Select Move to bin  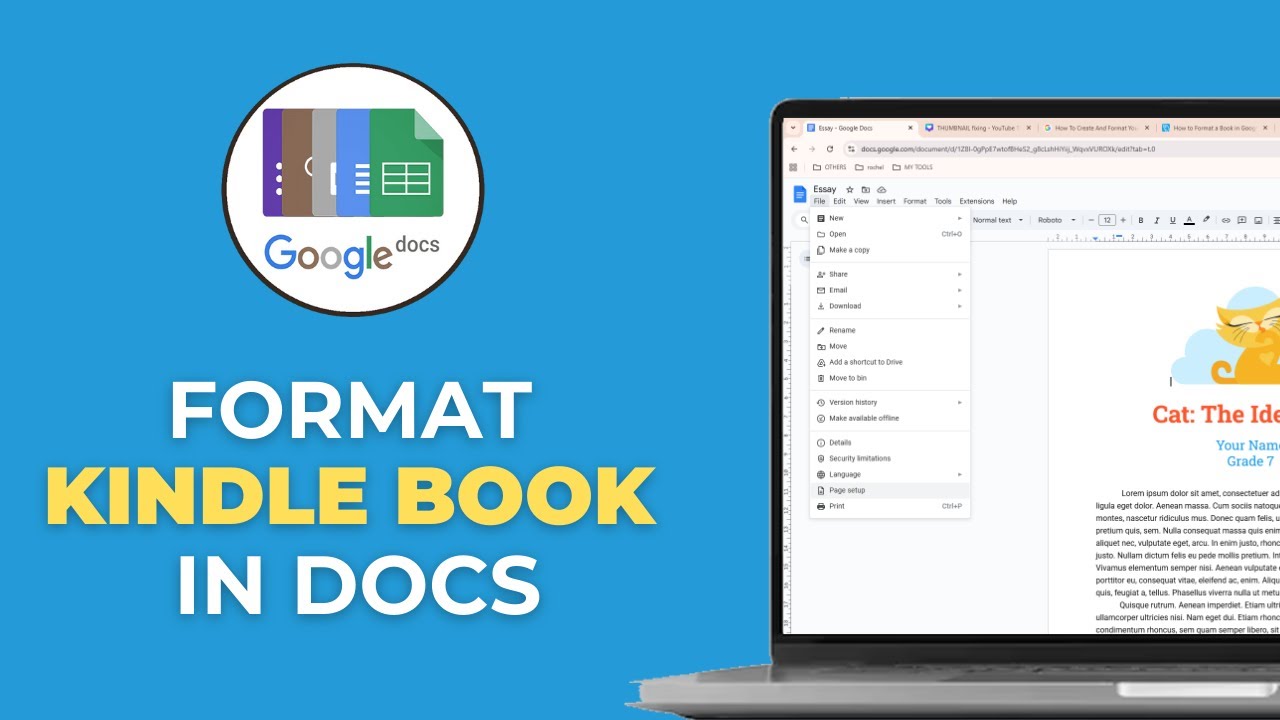(890, 378)
